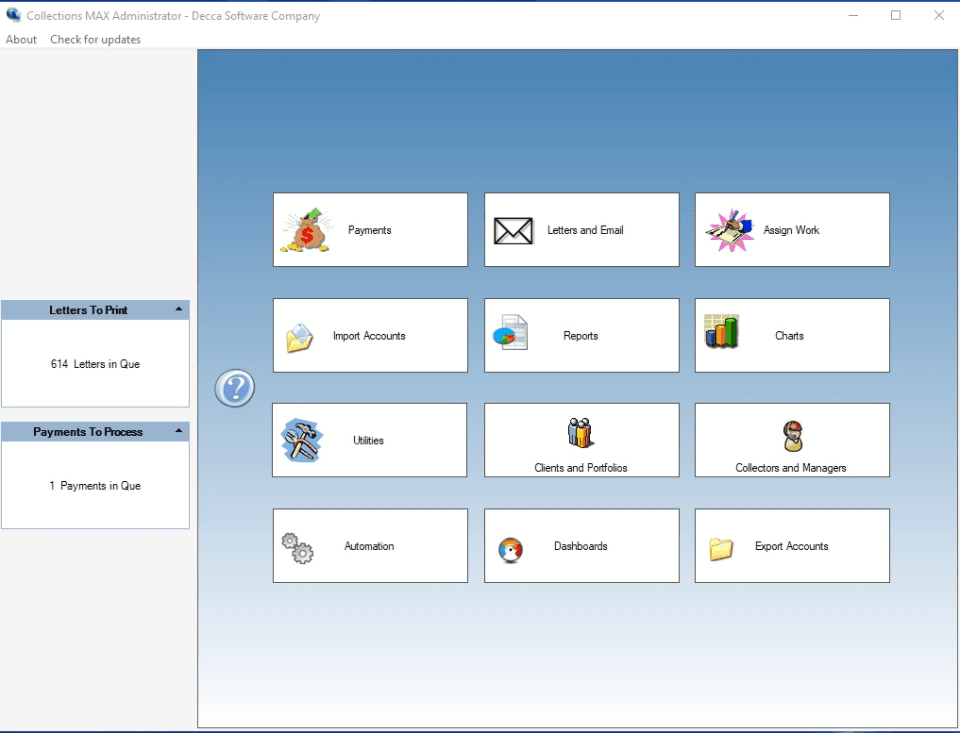Click the Assign Work starburst icon
Image resolution: width=960 pixels, height=733 pixels.
pyautogui.click(x=729, y=230)
